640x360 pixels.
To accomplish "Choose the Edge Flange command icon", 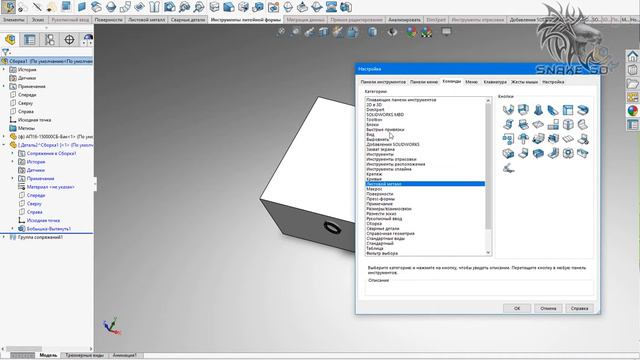I will click(x=553, y=110).
